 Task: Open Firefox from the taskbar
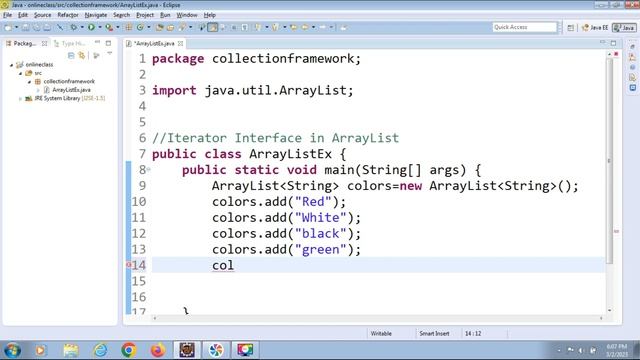click(x=158, y=350)
